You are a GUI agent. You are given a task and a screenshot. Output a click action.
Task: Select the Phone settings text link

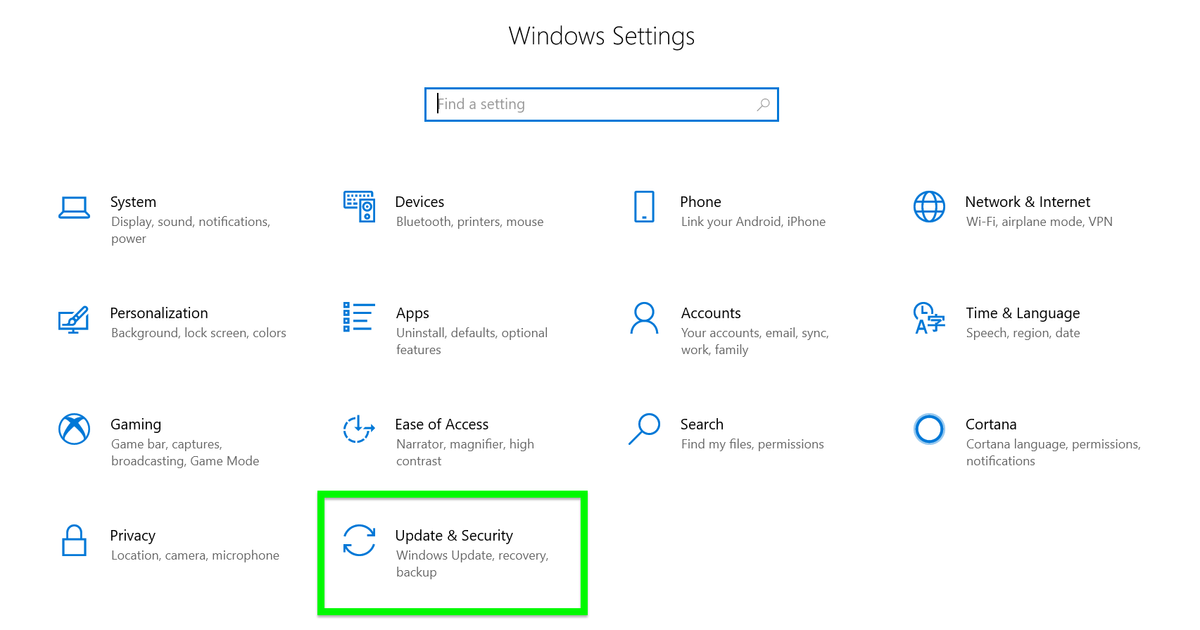pos(700,202)
